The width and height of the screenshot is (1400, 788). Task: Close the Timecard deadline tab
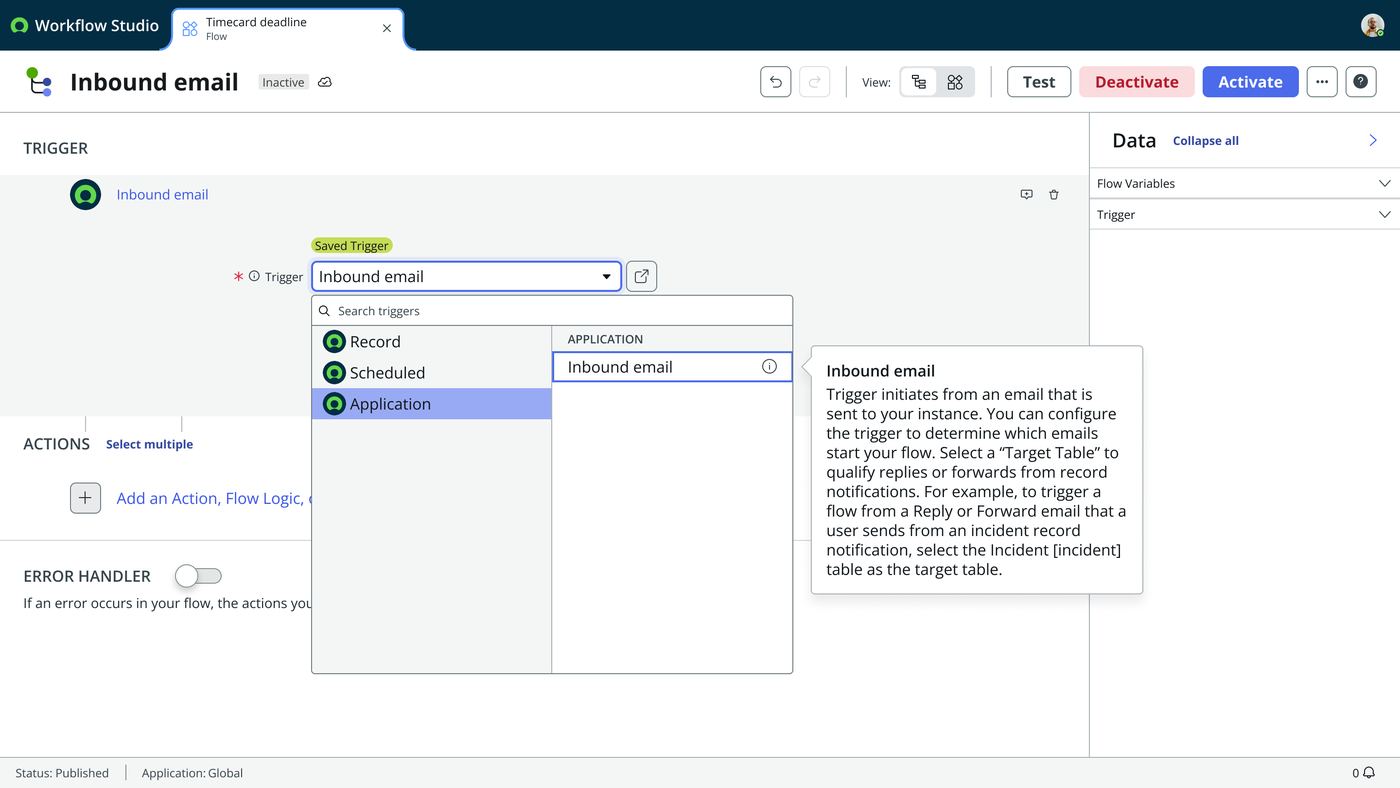pos(387,28)
